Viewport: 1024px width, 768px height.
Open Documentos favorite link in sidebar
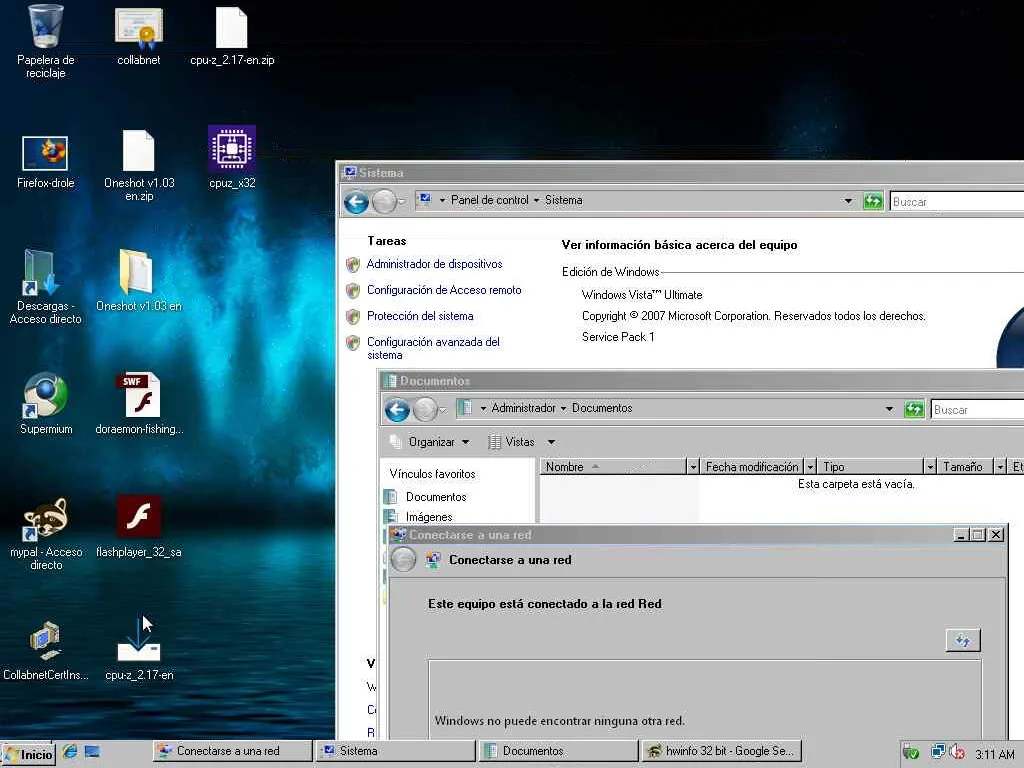[x=436, y=497]
